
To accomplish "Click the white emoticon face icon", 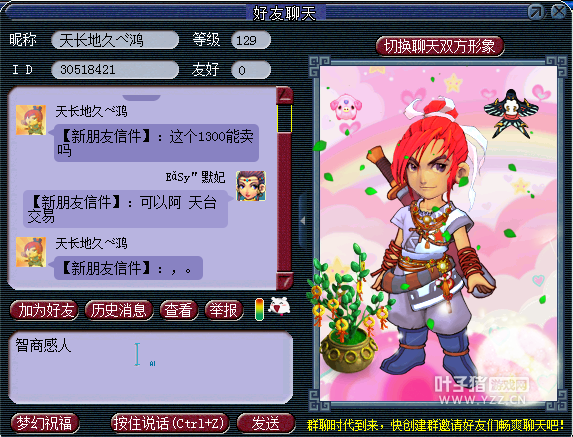I will coord(280,306).
